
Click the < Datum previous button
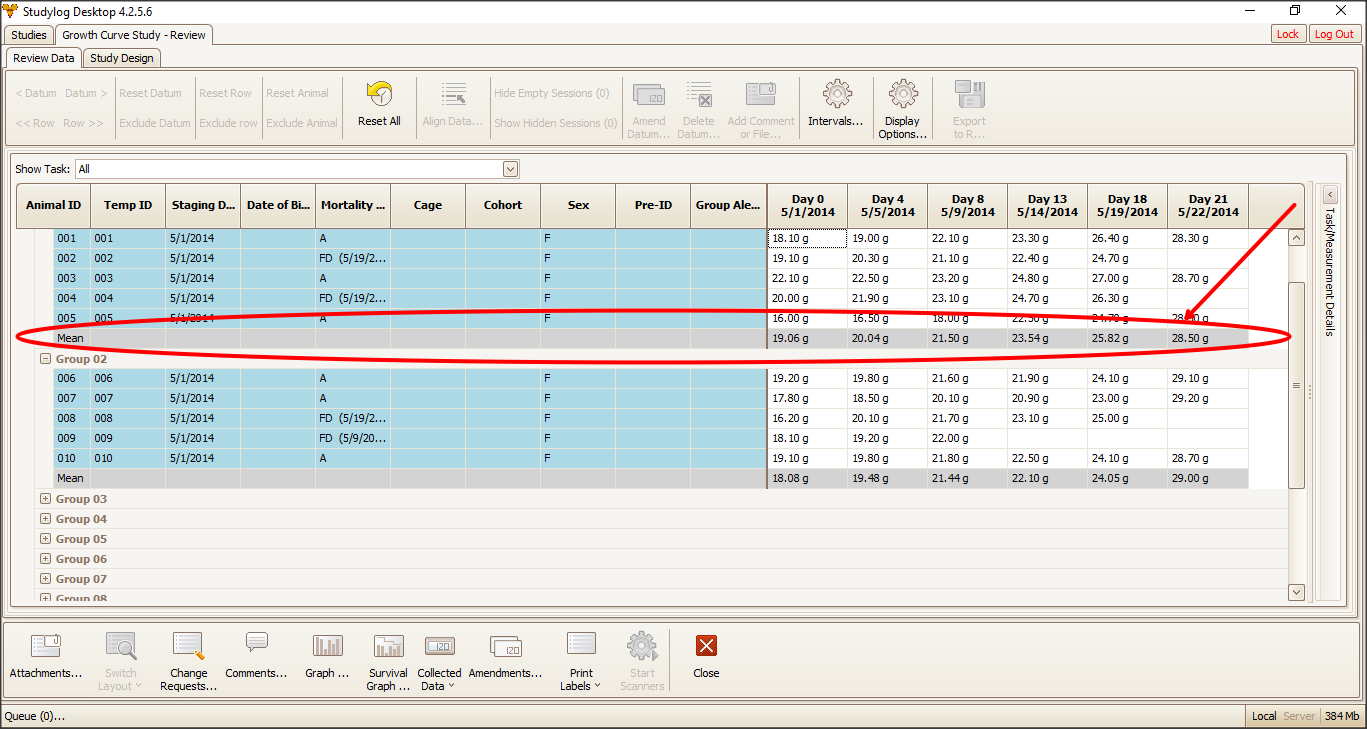click(36, 93)
